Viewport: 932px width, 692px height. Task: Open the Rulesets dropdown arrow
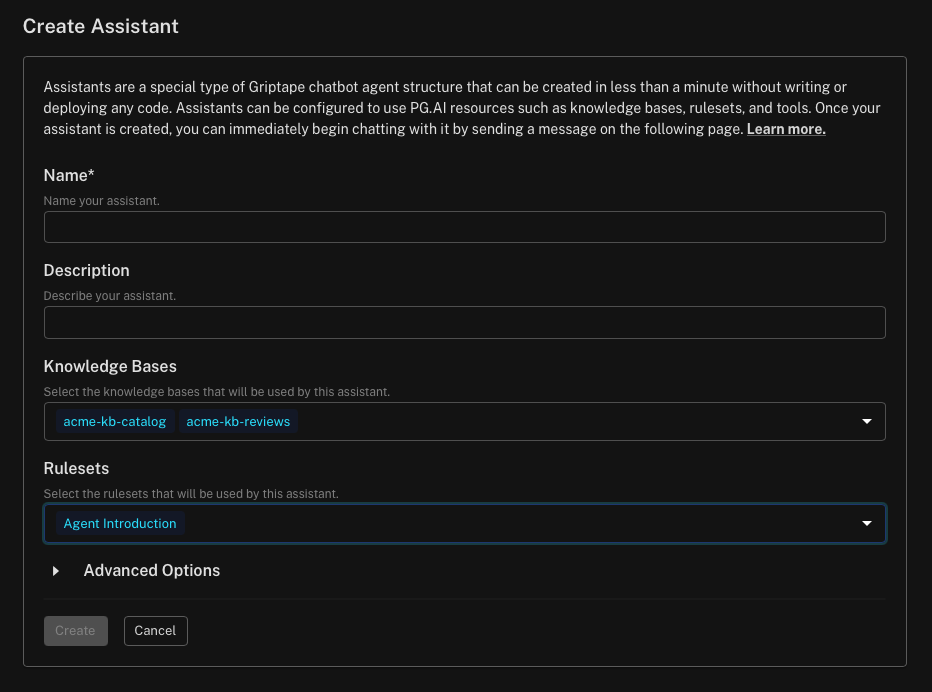pos(866,524)
